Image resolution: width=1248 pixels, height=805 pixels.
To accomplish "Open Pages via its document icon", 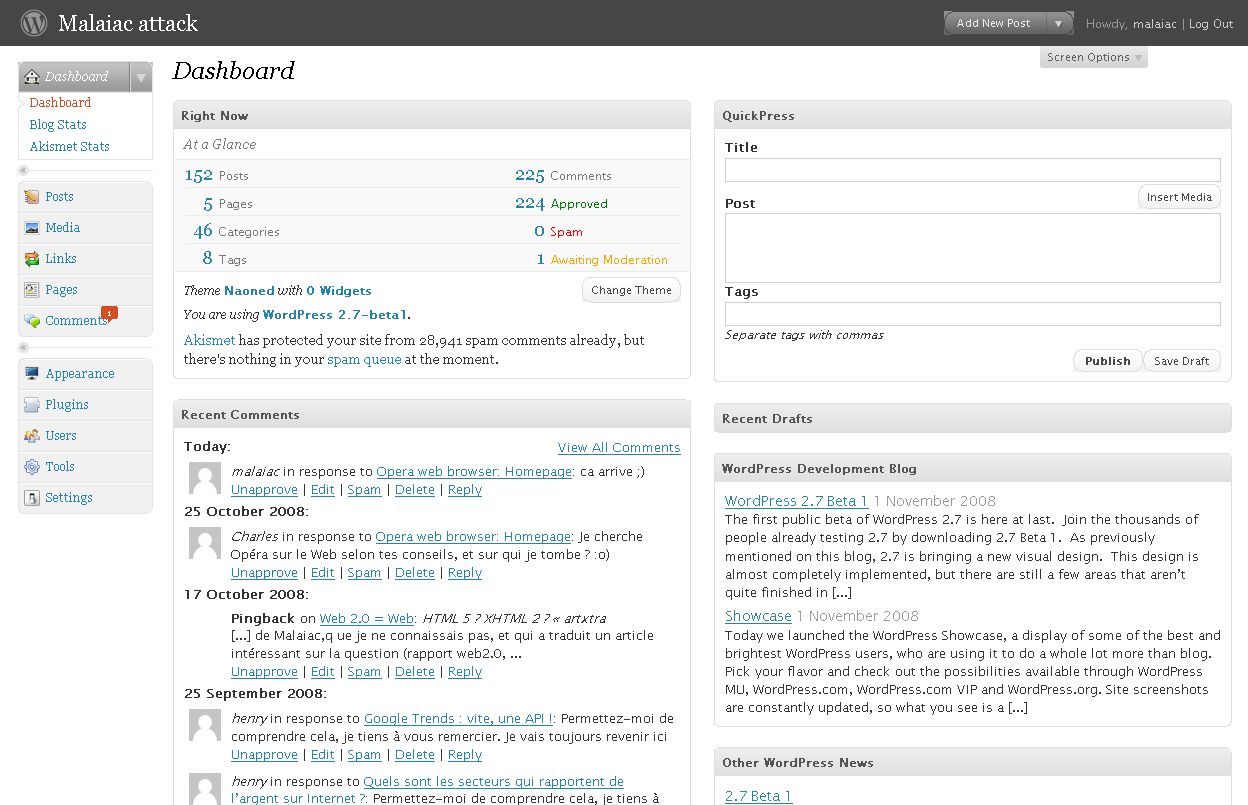I will pyautogui.click(x=32, y=290).
